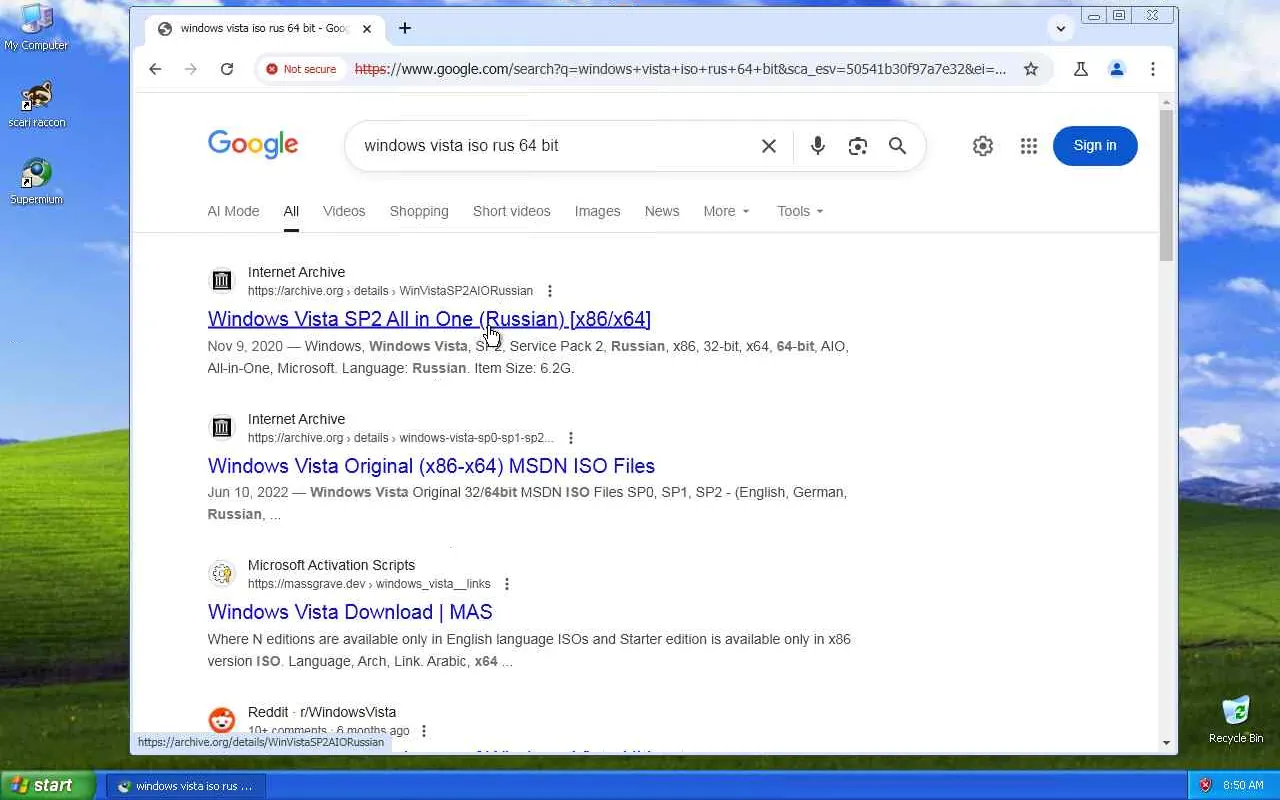Select the All results tab
The width and height of the screenshot is (1280, 800).
coord(291,211)
